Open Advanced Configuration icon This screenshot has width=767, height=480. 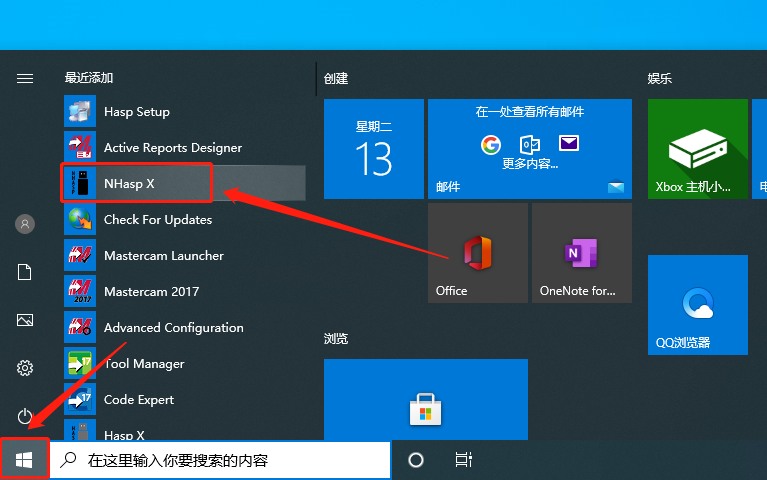click(80, 327)
